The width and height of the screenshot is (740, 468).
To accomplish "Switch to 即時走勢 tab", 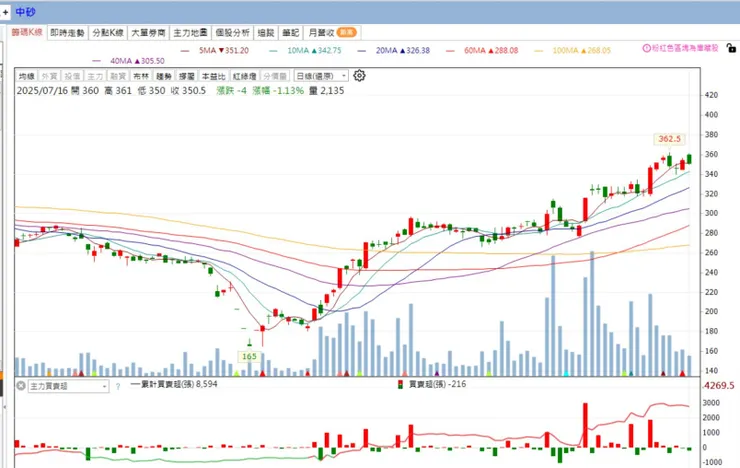I will (x=67, y=33).
